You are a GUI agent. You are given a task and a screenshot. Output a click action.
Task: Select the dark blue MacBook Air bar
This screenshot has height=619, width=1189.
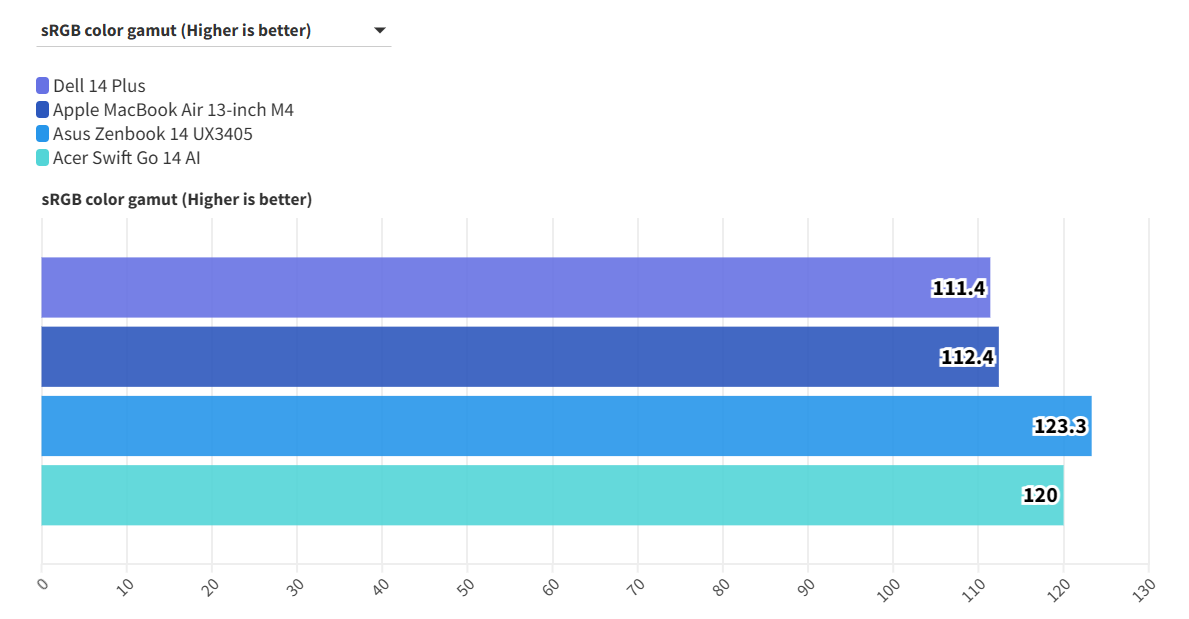pyautogui.click(x=480, y=357)
